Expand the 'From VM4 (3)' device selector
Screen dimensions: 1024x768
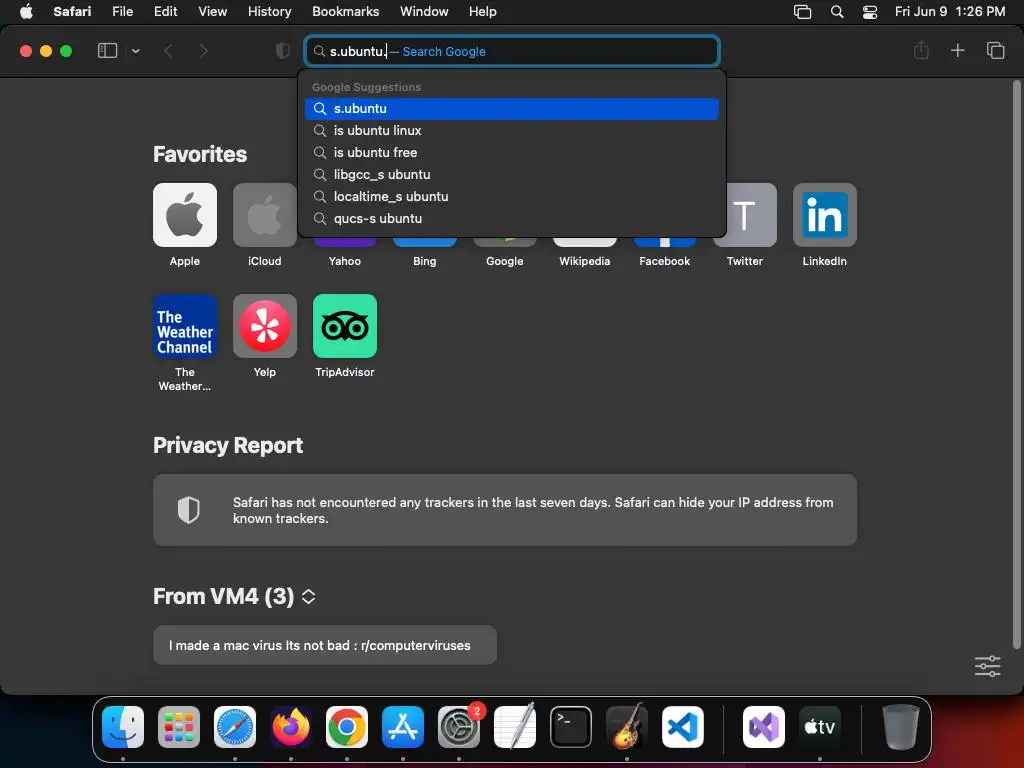point(308,596)
